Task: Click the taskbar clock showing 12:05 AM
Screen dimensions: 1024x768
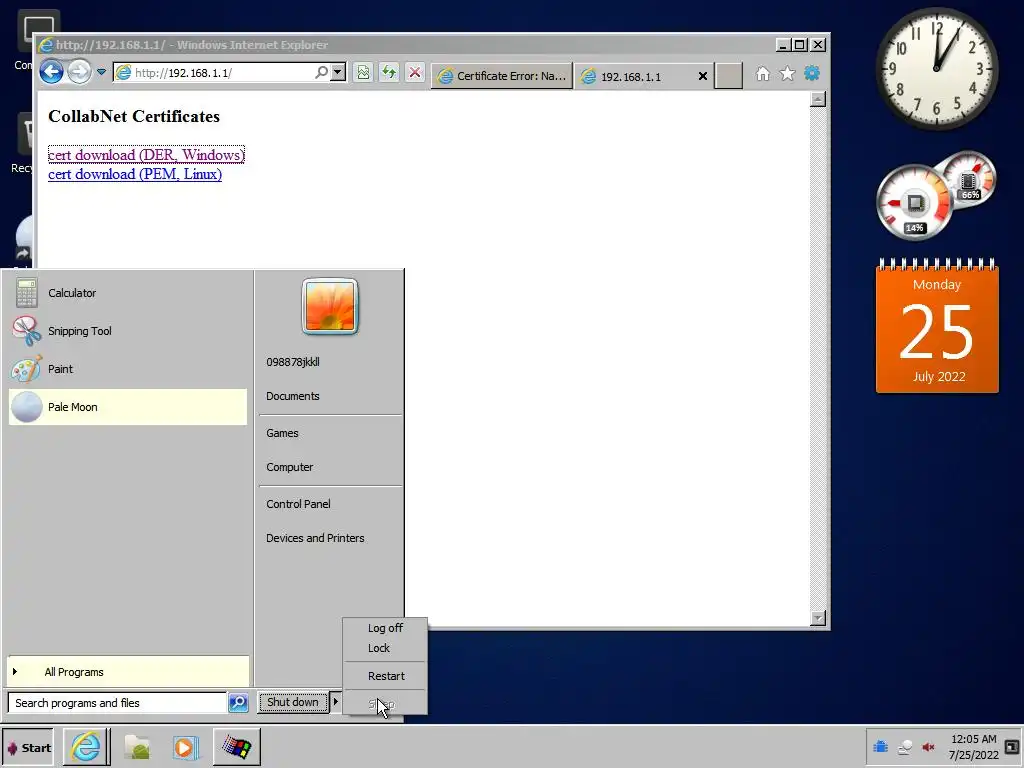Action: (974, 746)
